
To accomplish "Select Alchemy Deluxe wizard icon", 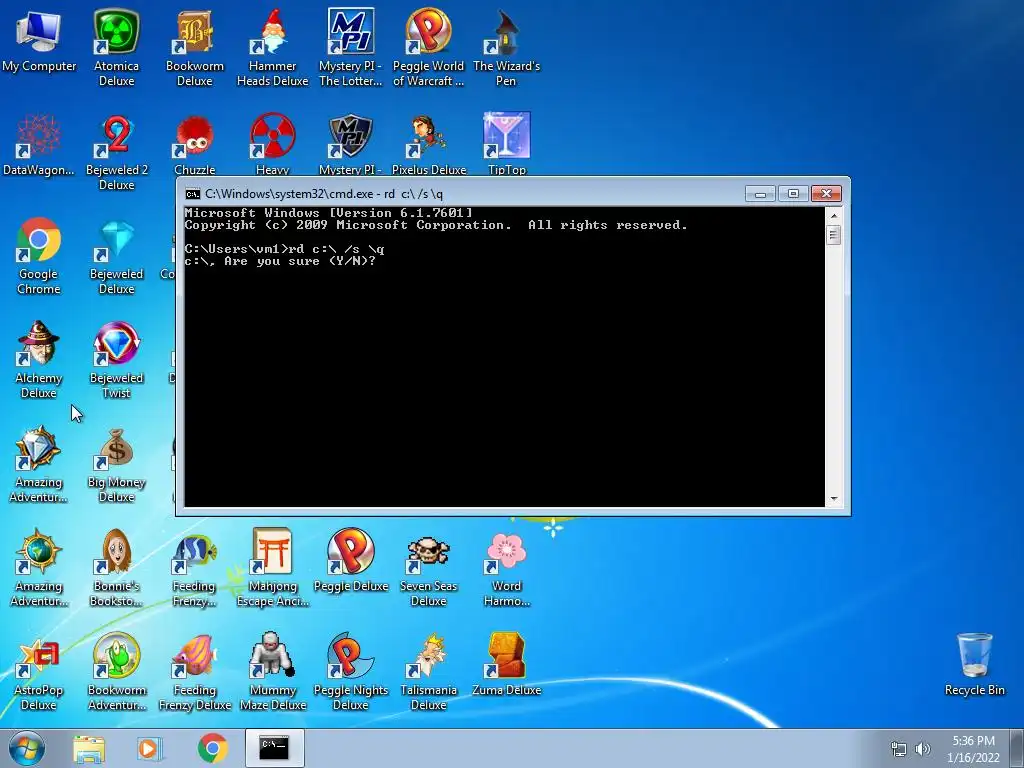I will pyautogui.click(x=39, y=360).
